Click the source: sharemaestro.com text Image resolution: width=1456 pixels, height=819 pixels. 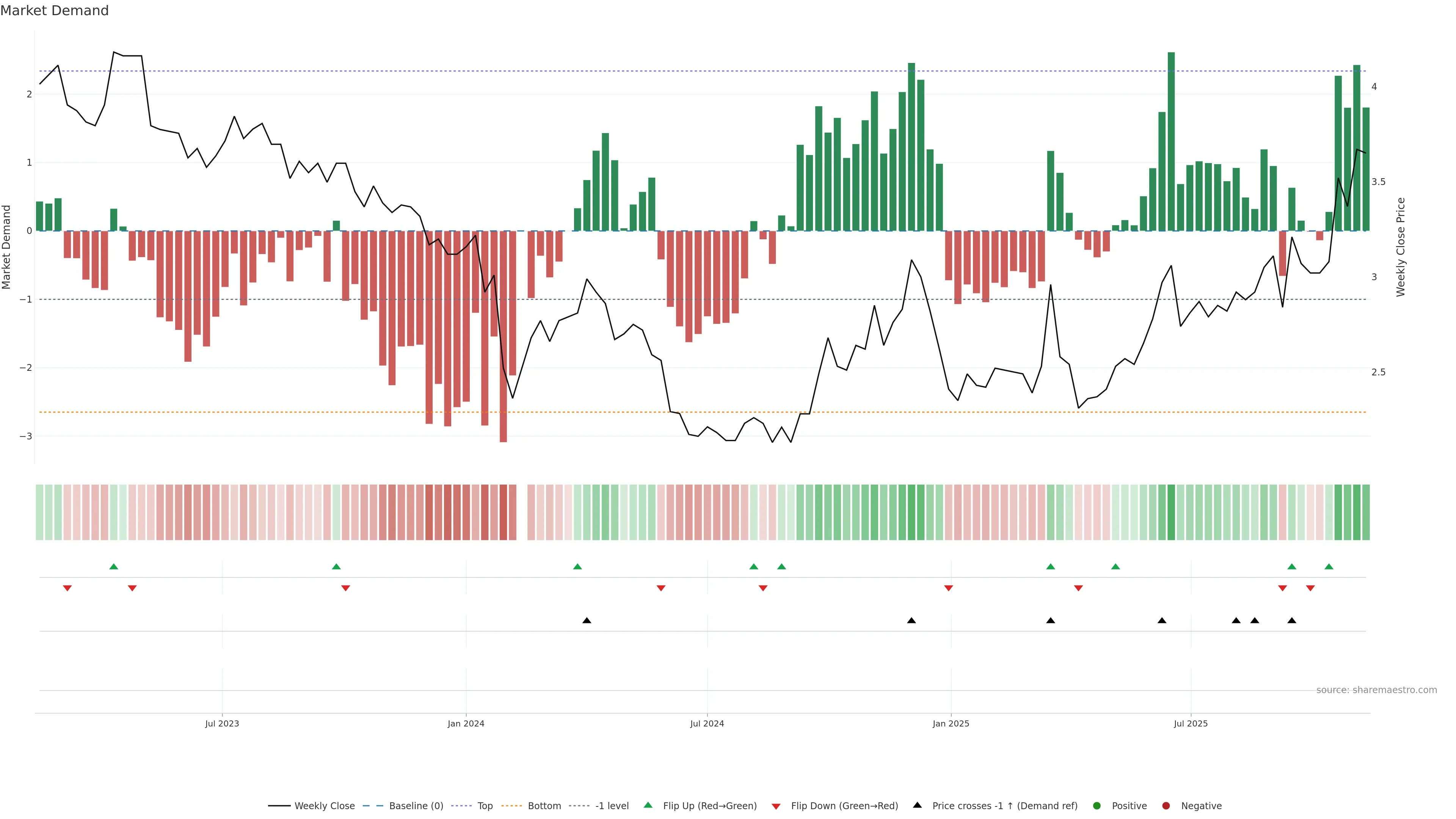1376,690
